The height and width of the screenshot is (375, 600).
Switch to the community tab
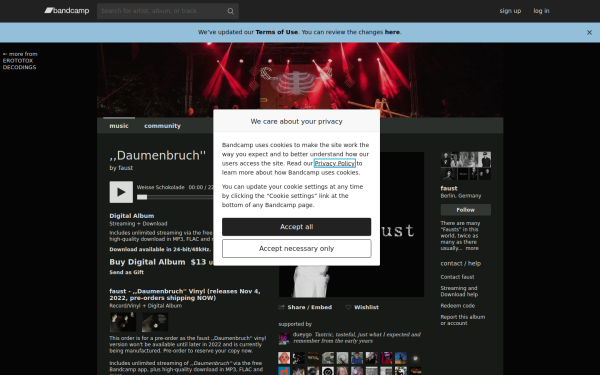[x=162, y=126]
